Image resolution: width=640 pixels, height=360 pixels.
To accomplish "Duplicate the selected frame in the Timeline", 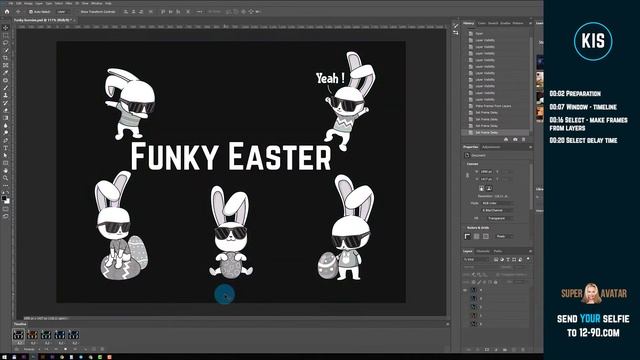I will (x=93, y=349).
